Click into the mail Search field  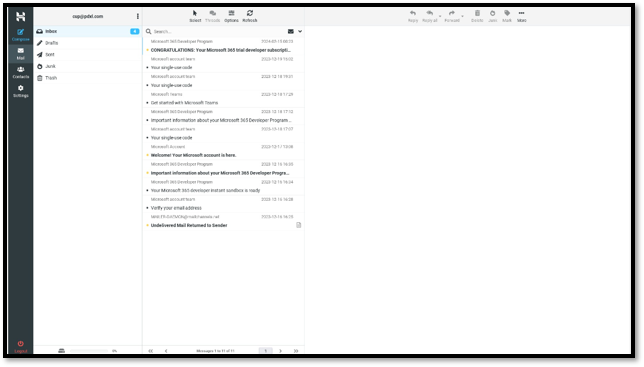click(x=218, y=31)
